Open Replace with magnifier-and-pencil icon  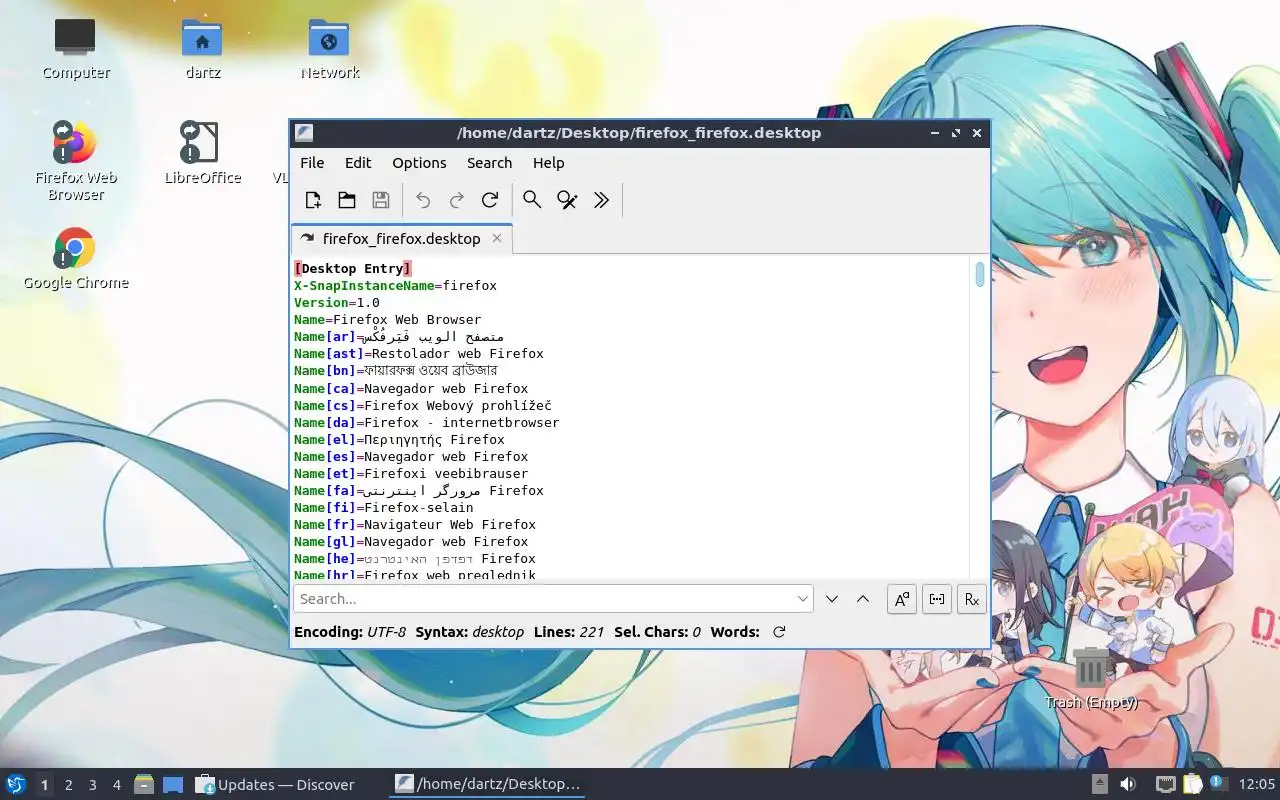pos(567,200)
